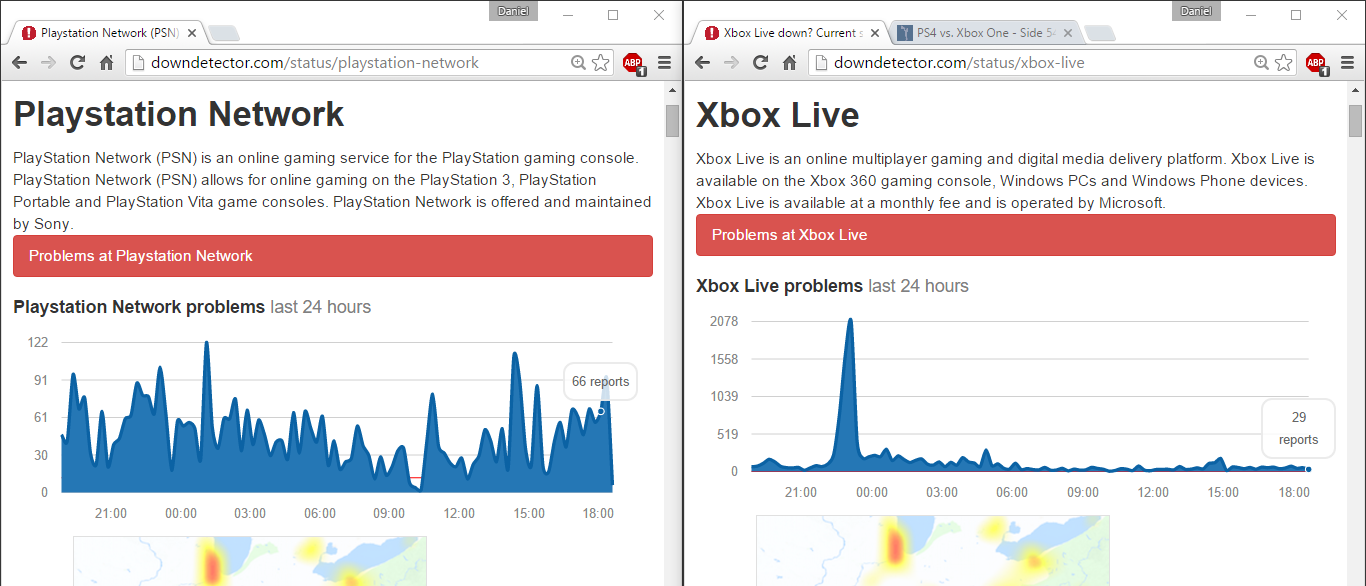Close the Xbox Live down? tab
The image size is (1366, 586).
pos(874,33)
